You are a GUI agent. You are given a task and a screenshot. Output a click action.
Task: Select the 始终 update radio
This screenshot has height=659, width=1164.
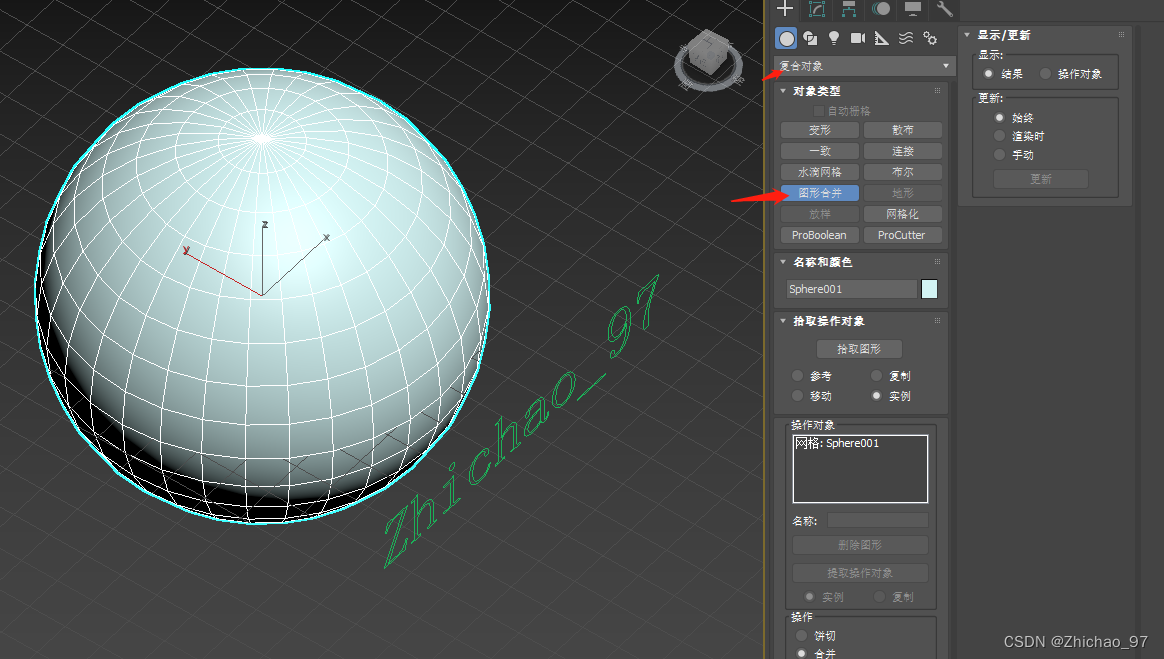(x=999, y=117)
